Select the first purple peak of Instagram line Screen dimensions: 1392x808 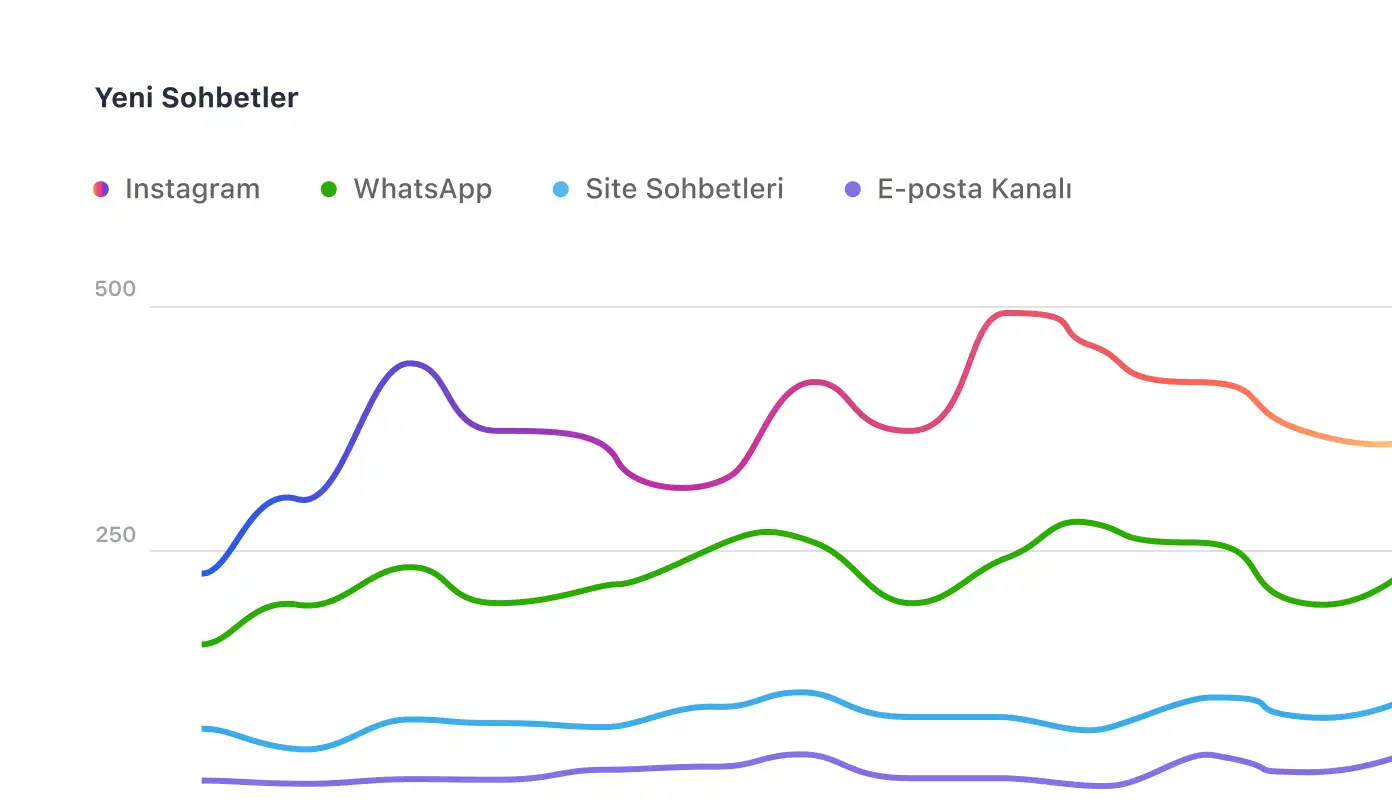(x=410, y=363)
